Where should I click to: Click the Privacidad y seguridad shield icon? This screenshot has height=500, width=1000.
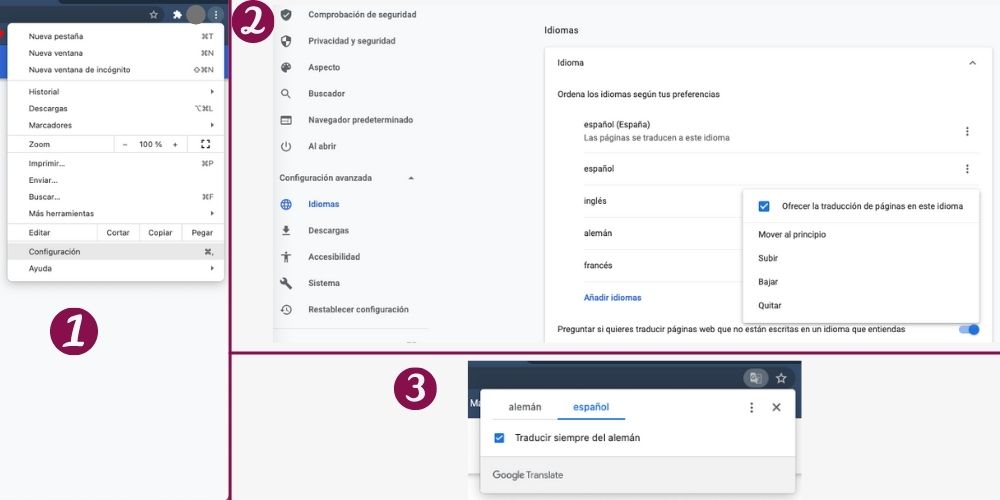click(x=286, y=41)
